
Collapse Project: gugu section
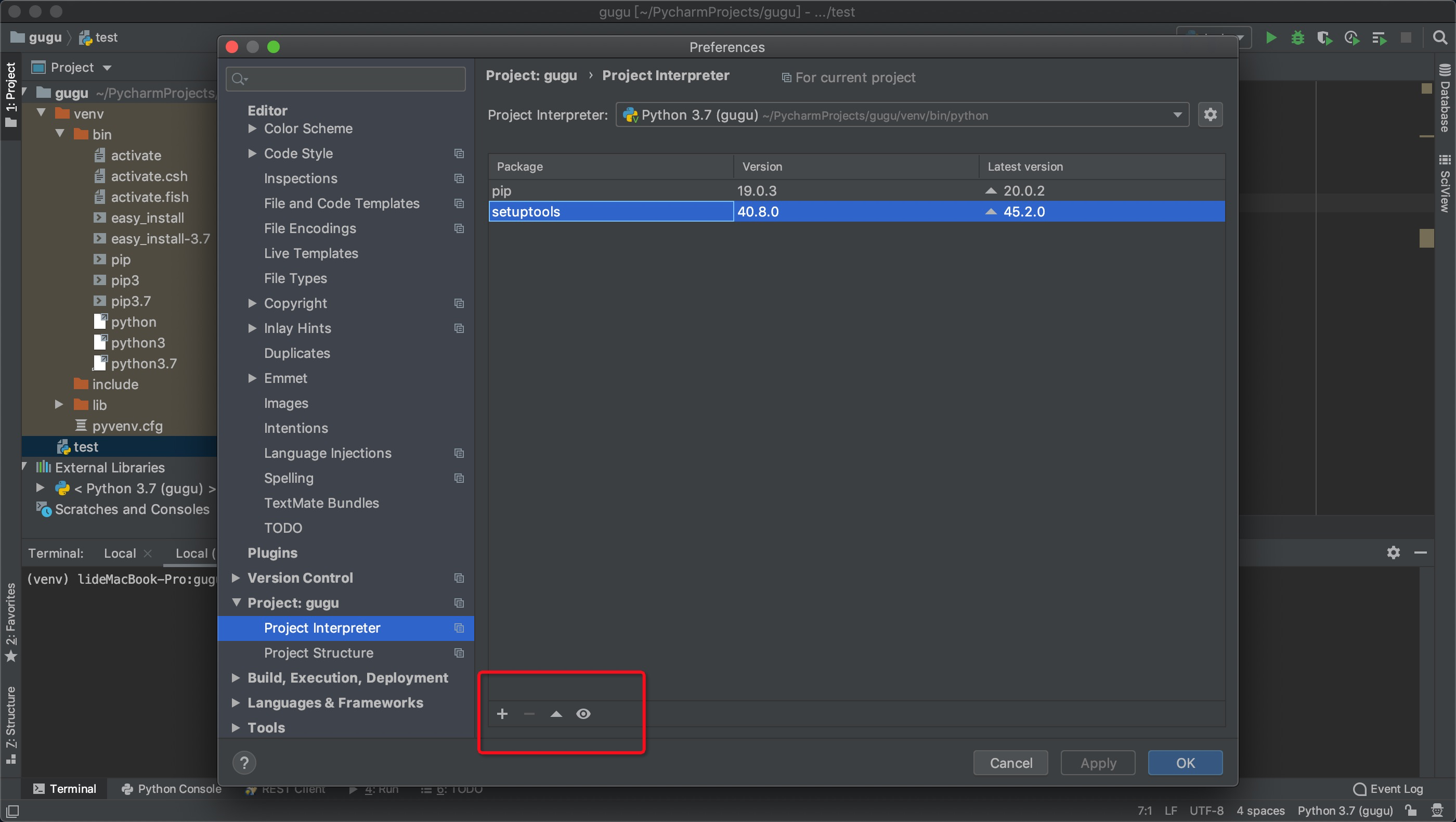tap(236, 602)
